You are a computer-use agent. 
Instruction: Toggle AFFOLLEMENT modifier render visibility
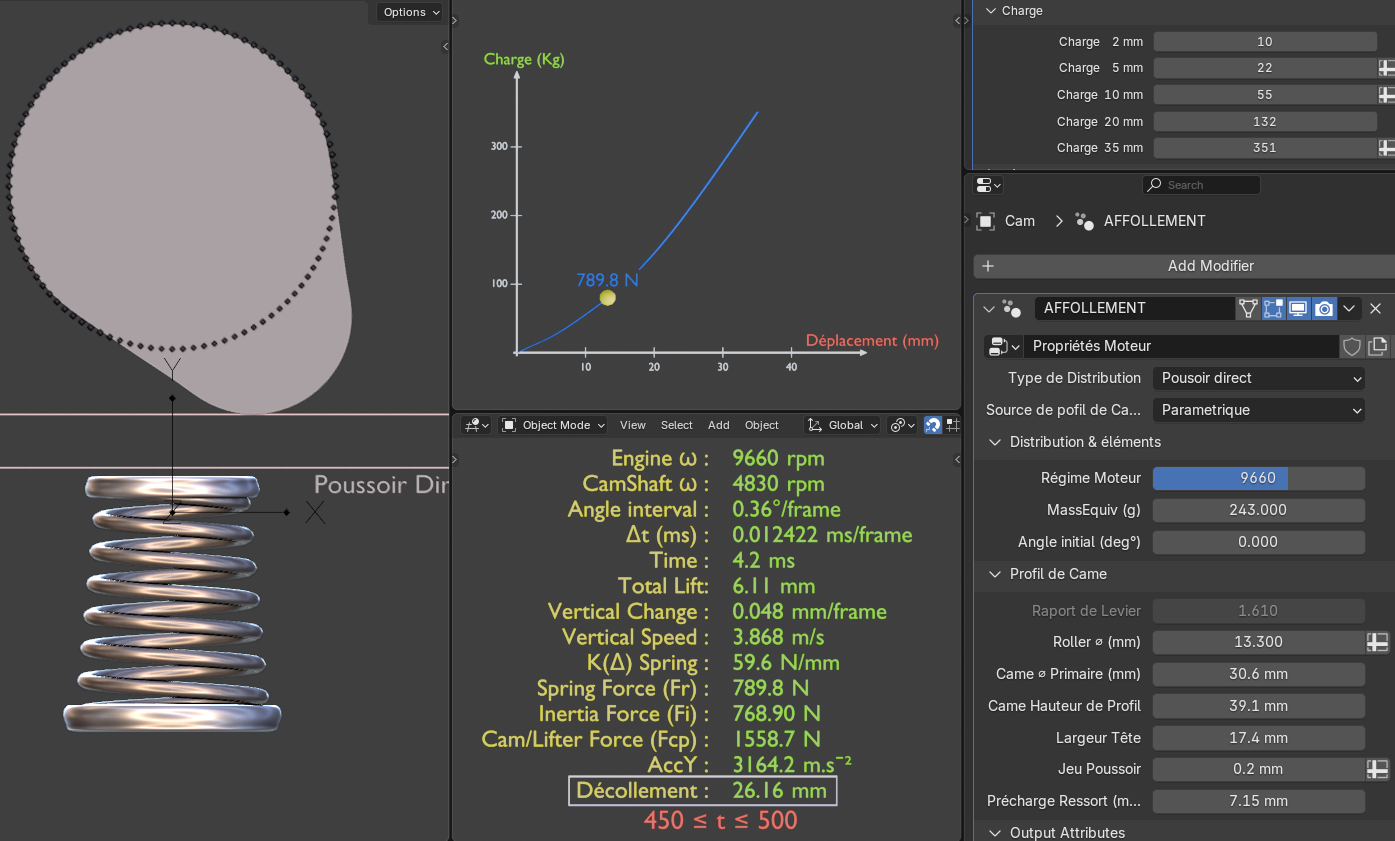[1324, 308]
